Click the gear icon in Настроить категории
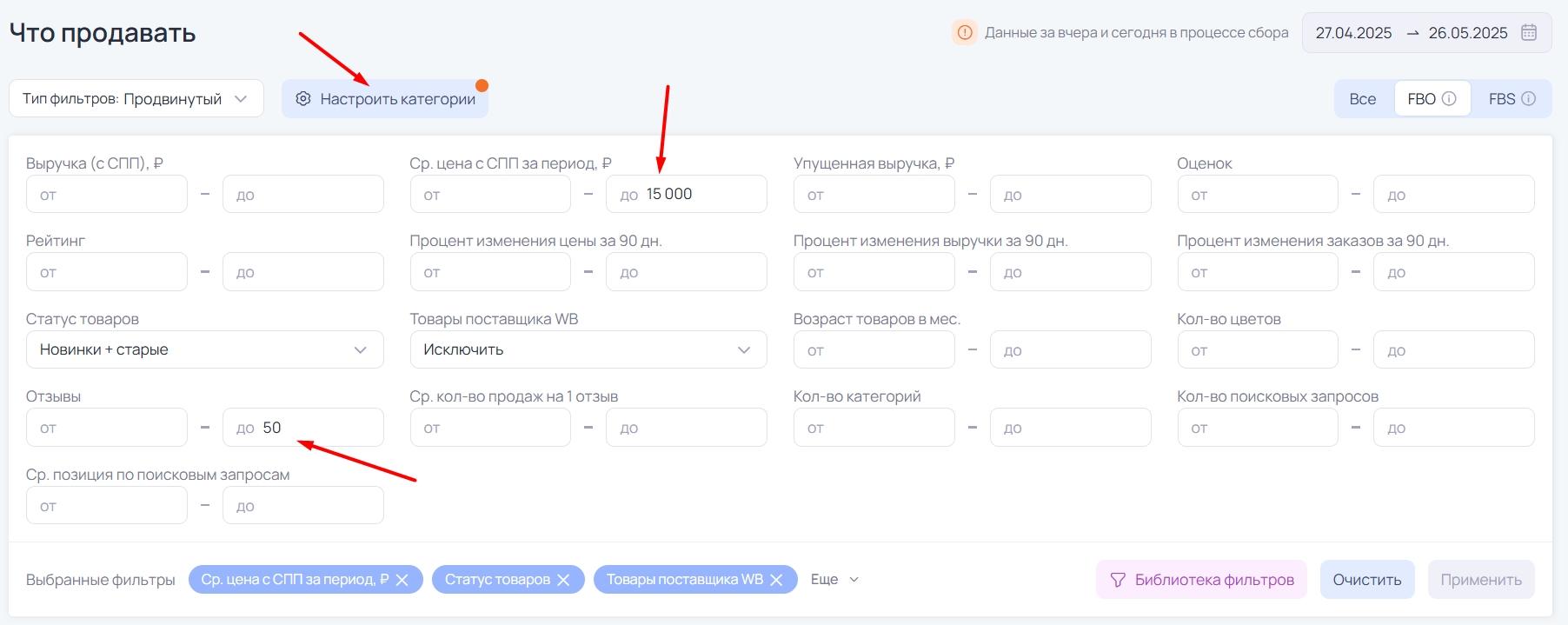This screenshot has width=1568, height=625. coord(302,99)
